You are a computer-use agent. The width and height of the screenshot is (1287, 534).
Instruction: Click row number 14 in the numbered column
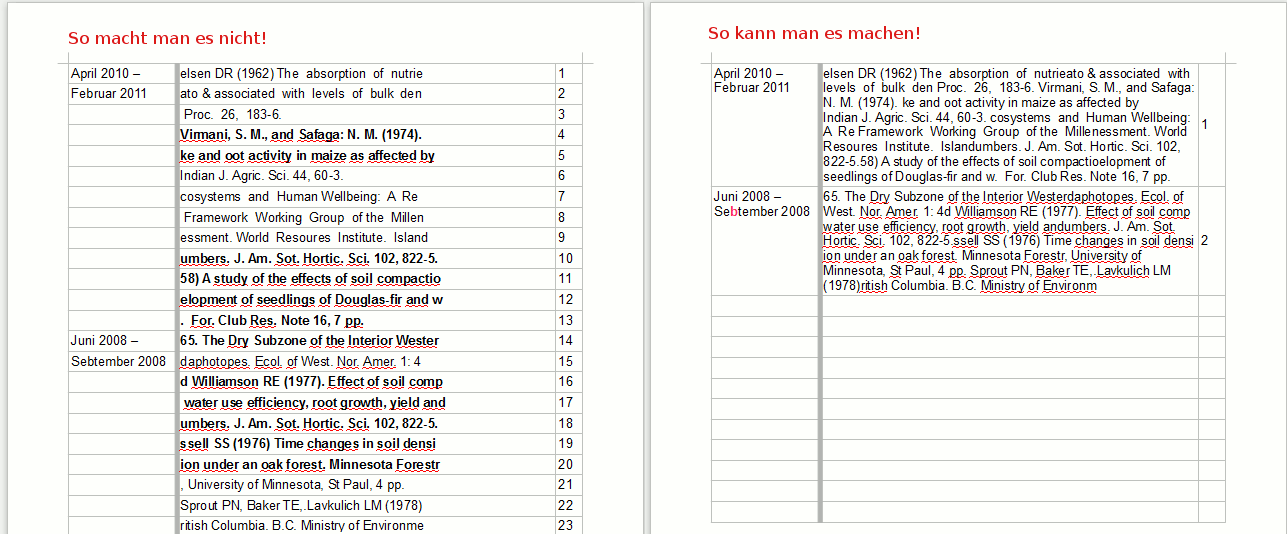[x=566, y=340]
